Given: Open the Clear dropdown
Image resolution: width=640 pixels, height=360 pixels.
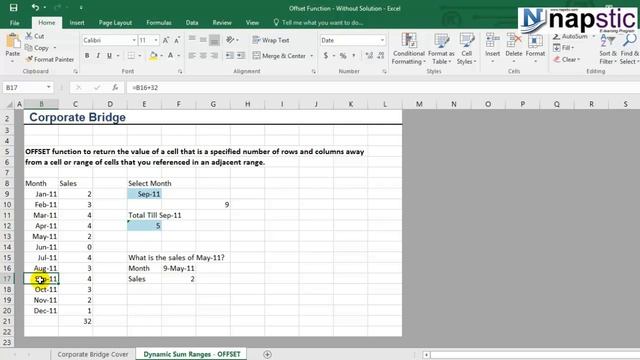Looking at the screenshot, I should coord(567,60).
